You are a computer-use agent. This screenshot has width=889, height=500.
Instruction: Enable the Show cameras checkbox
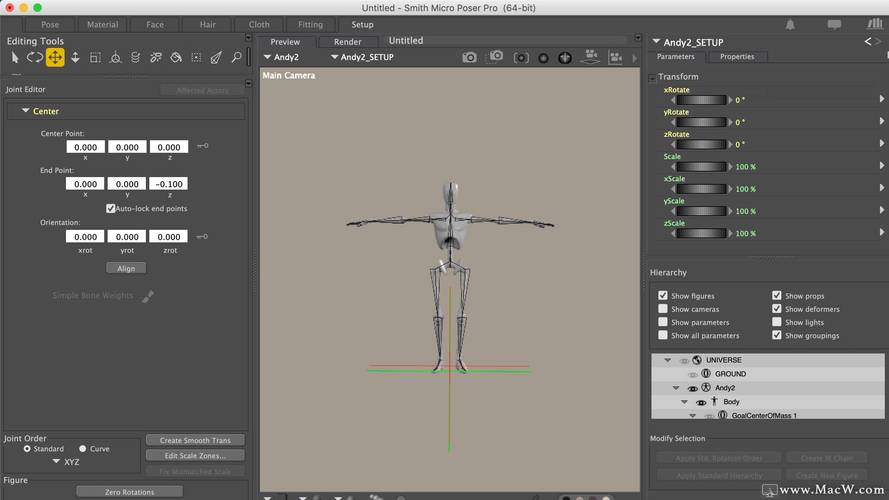coord(663,309)
